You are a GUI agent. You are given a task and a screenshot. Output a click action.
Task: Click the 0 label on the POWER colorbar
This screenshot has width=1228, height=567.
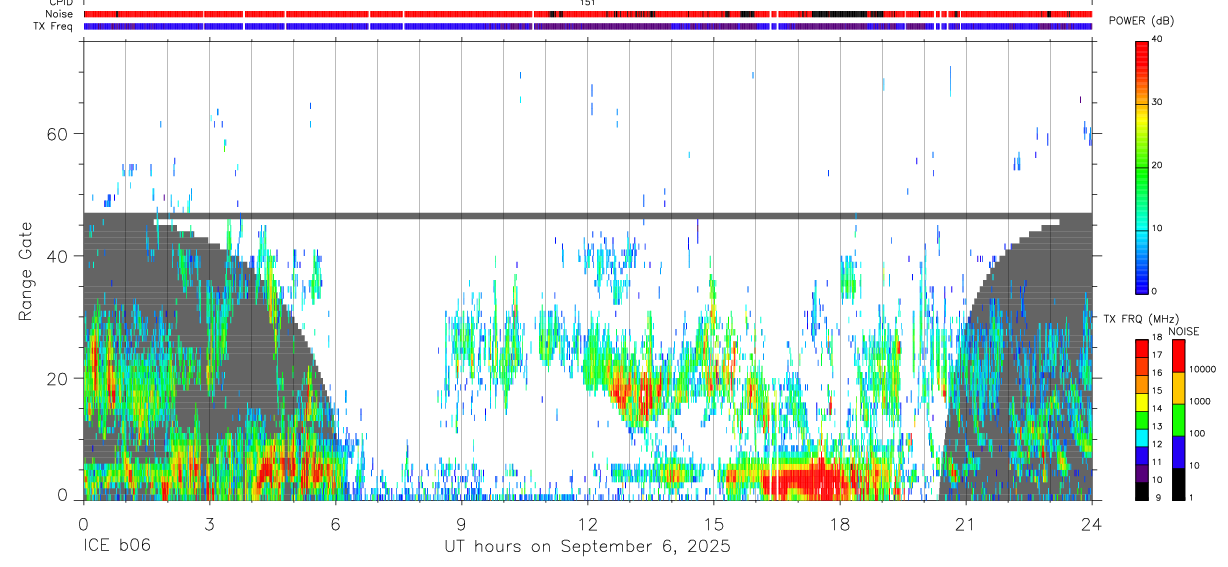(1154, 291)
